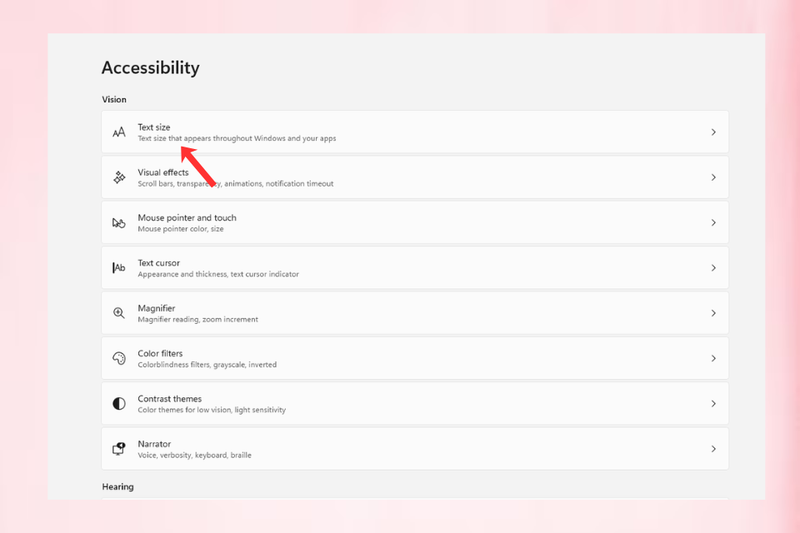Click 'Mouse pointer color, size' description
The image size is (800, 533).
[x=181, y=229]
